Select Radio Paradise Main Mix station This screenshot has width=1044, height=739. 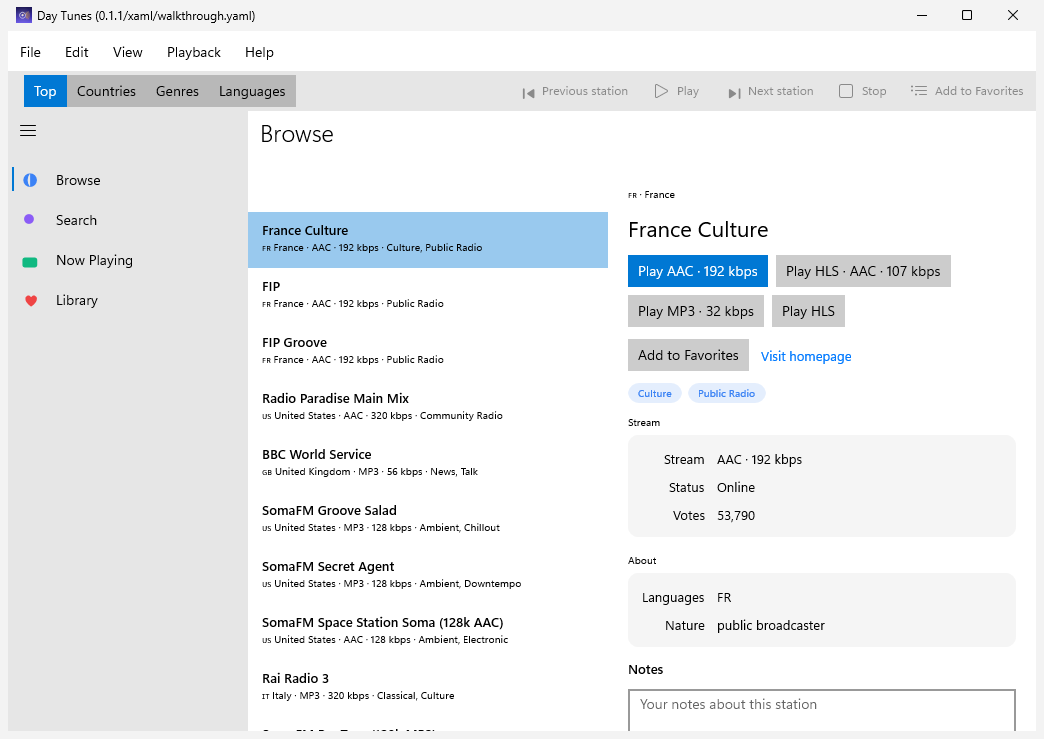(428, 407)
